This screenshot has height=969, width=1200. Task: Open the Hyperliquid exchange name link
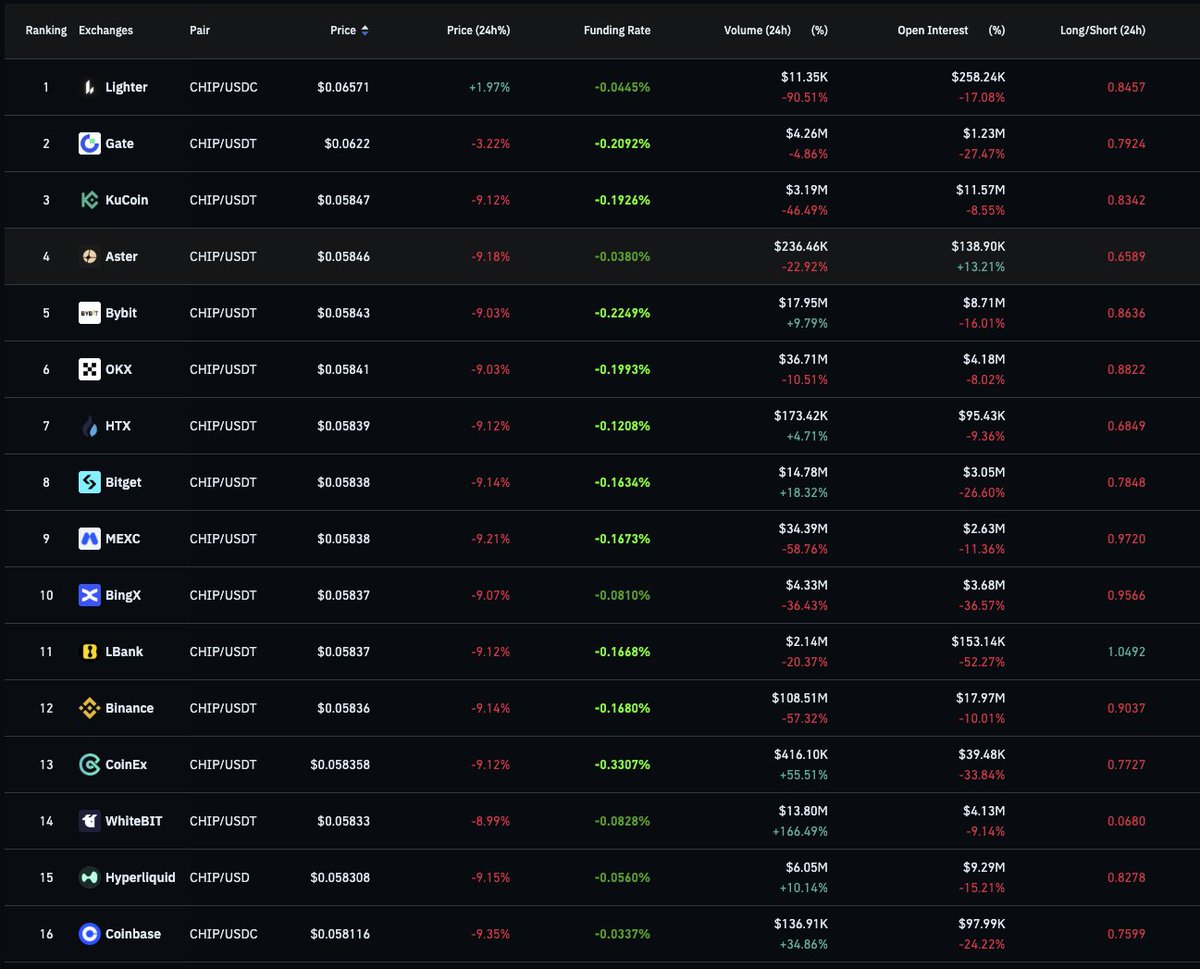coord(140,878)
